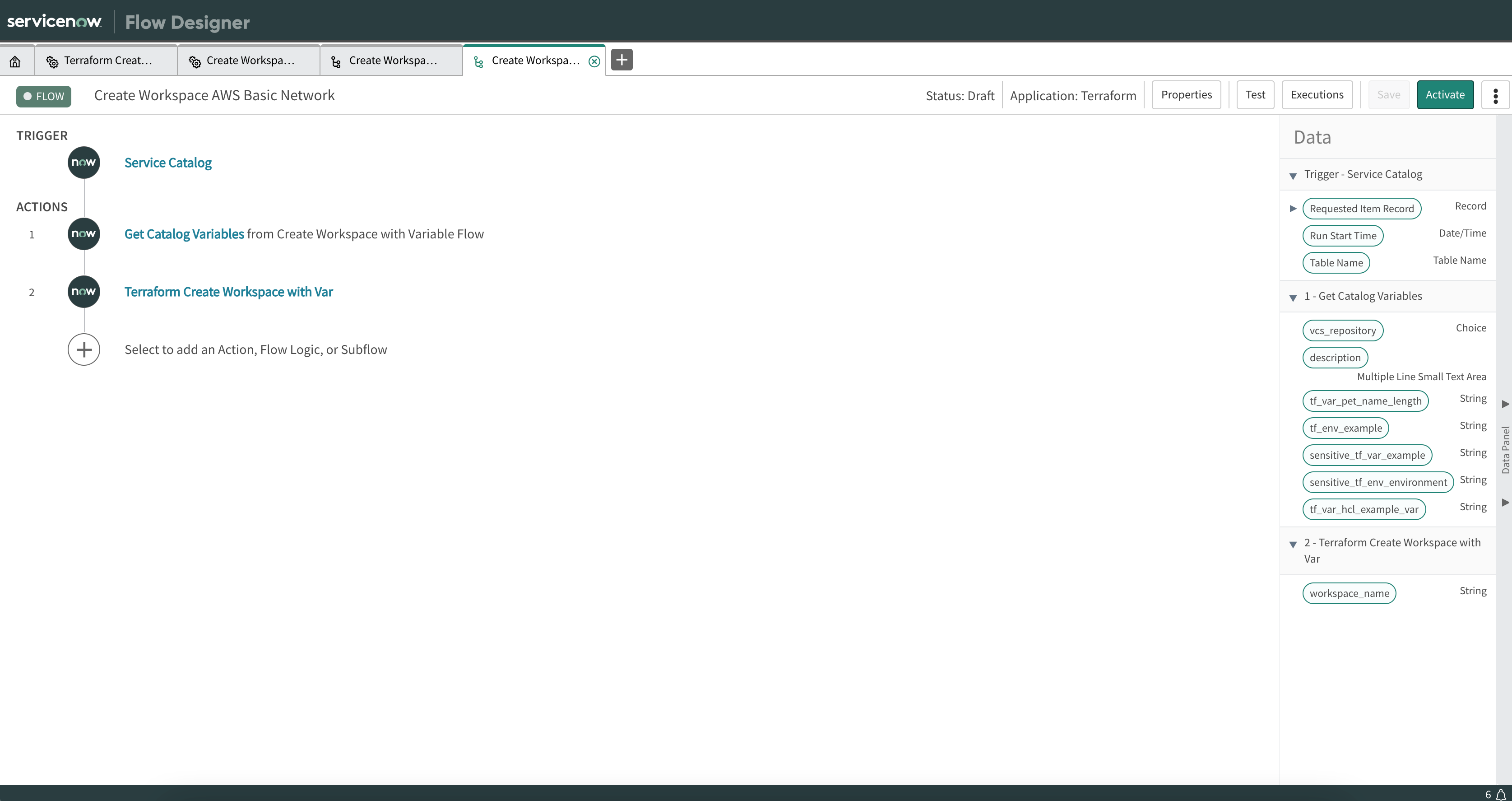Collapse 2 - Terraform Create Workspace section
The height and width of the screenshot is (801, 1512).
(x=1293, y=545)
